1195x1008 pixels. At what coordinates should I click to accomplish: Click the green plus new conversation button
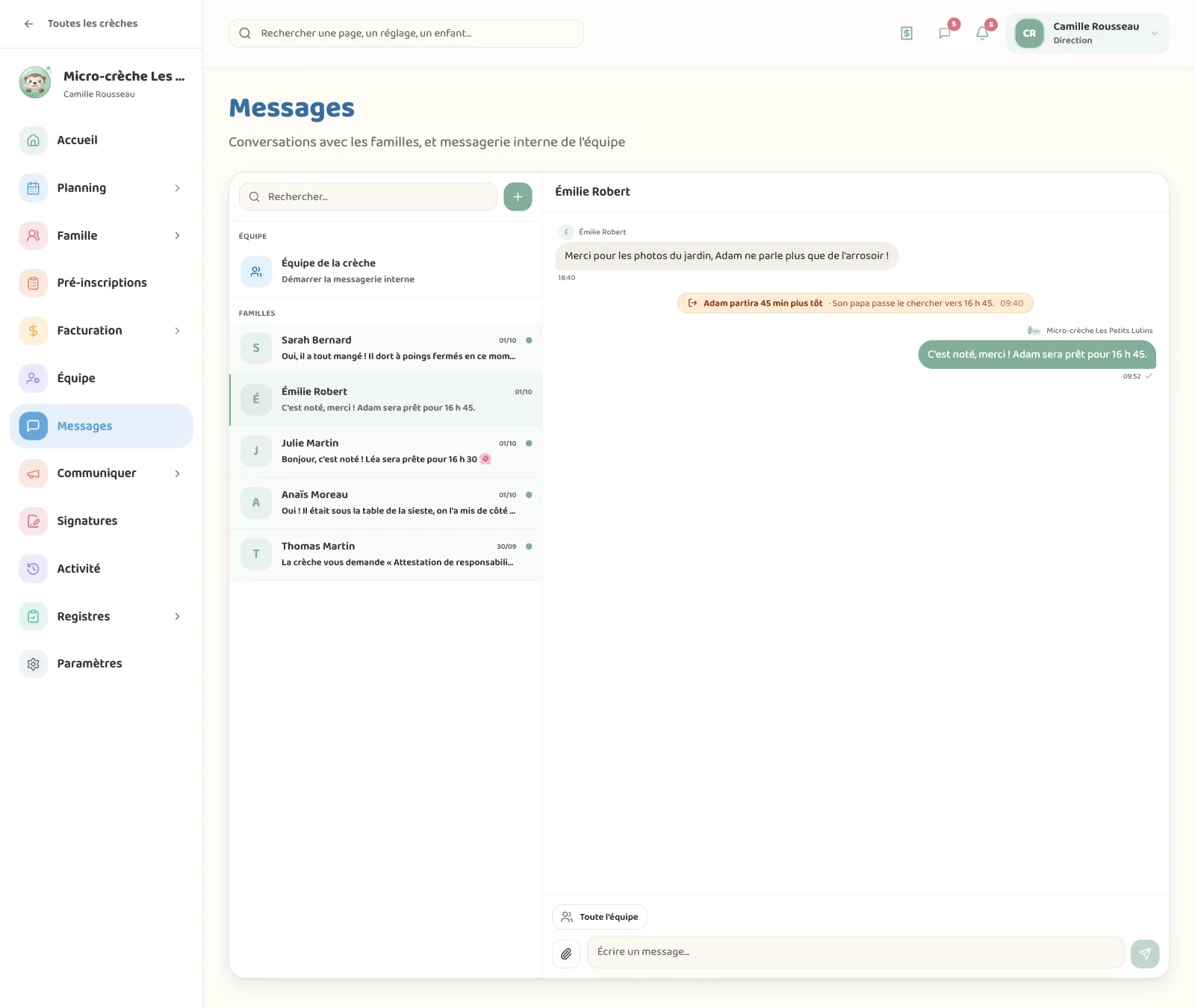(518, 196)
